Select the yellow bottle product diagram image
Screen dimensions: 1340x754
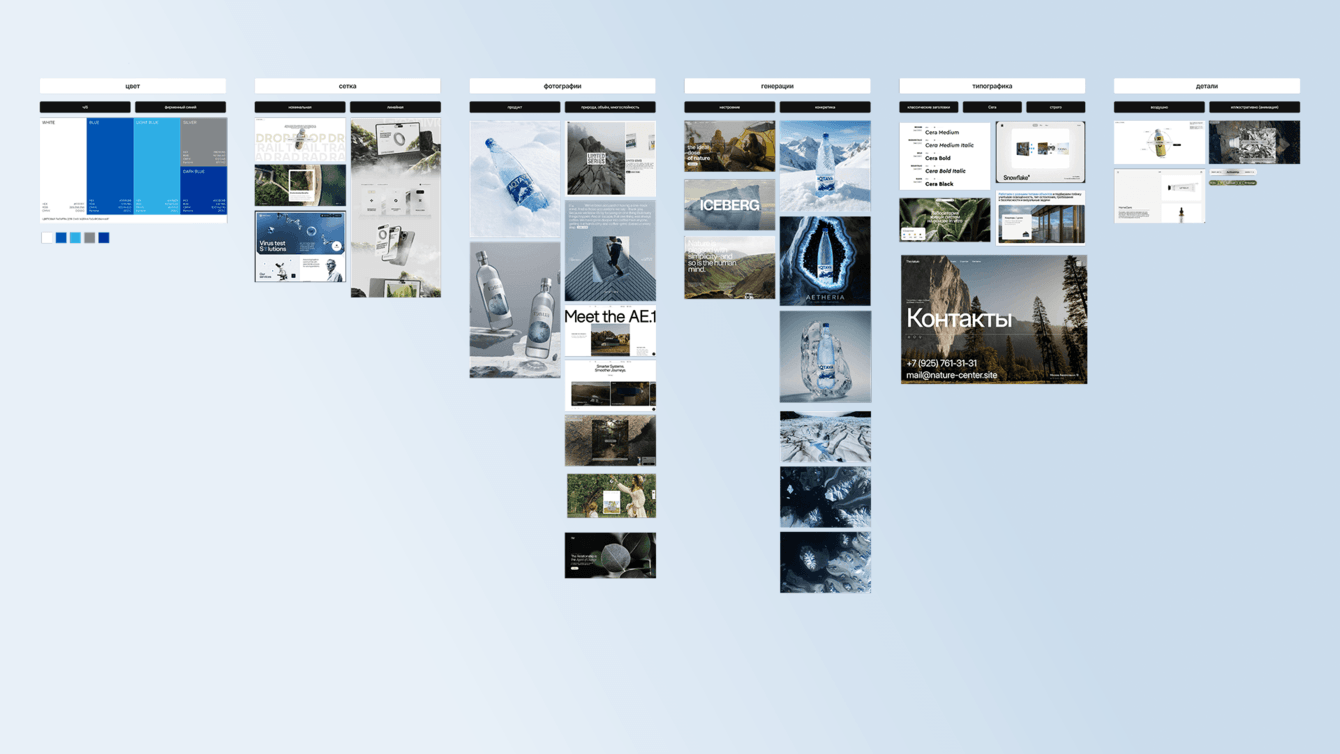click(x=1159, y=143)
